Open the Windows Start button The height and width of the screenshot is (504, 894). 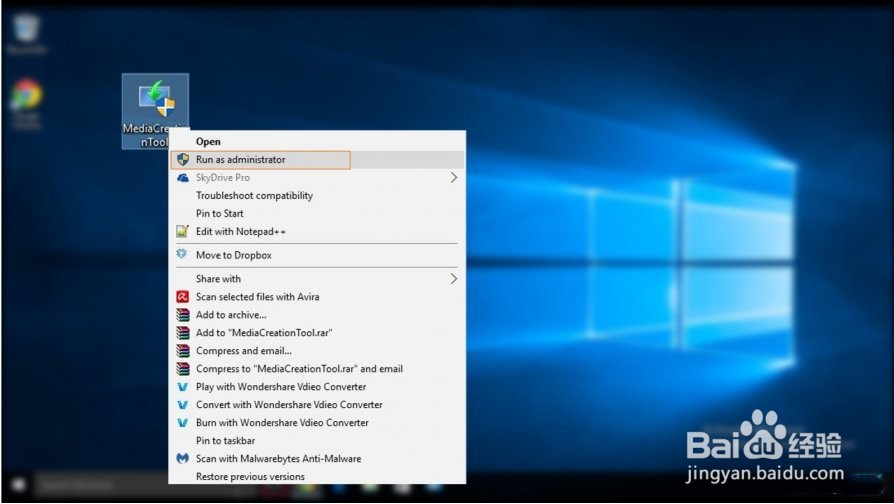coord(18,485)
